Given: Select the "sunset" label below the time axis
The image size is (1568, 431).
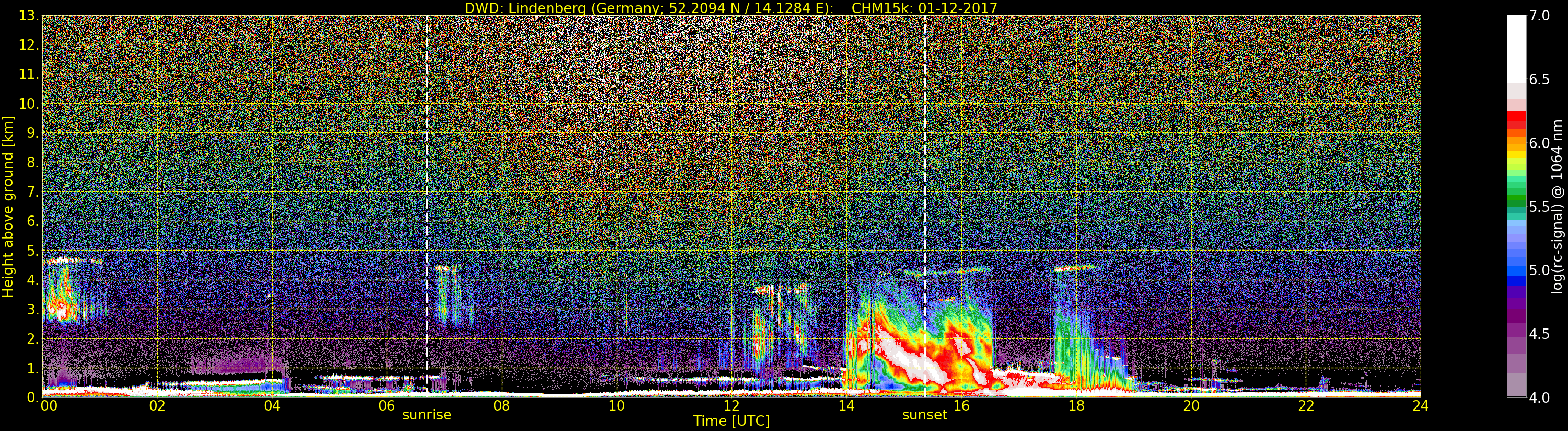Looking at the screenshot, I should point(925,415).
